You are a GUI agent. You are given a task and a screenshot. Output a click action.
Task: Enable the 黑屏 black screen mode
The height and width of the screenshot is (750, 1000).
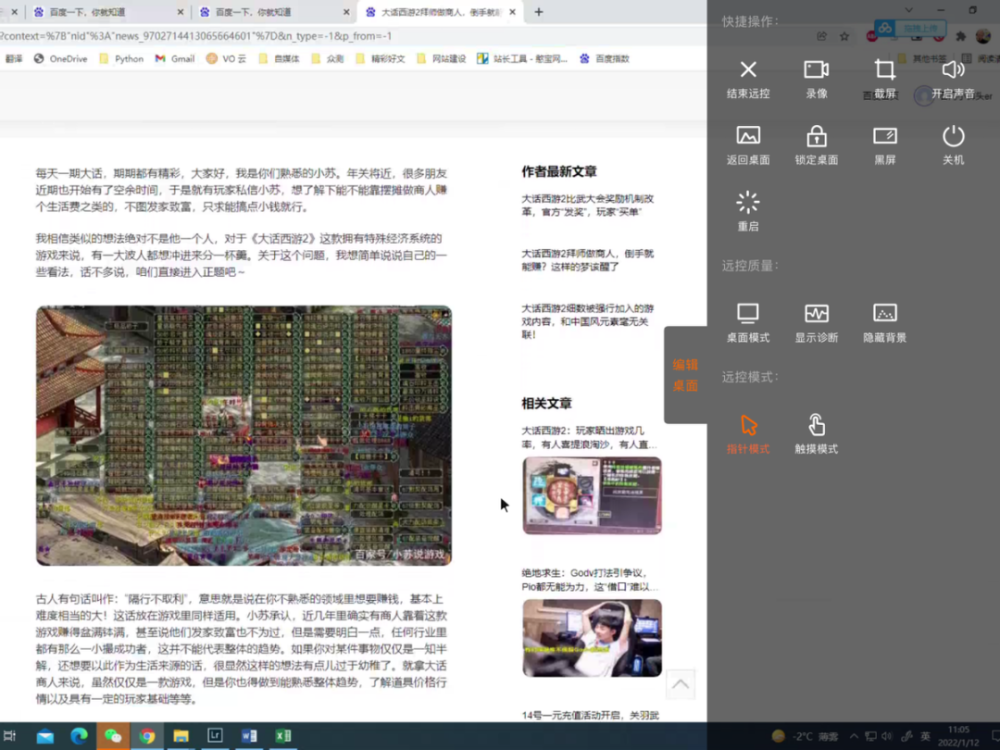click(885, 145)
